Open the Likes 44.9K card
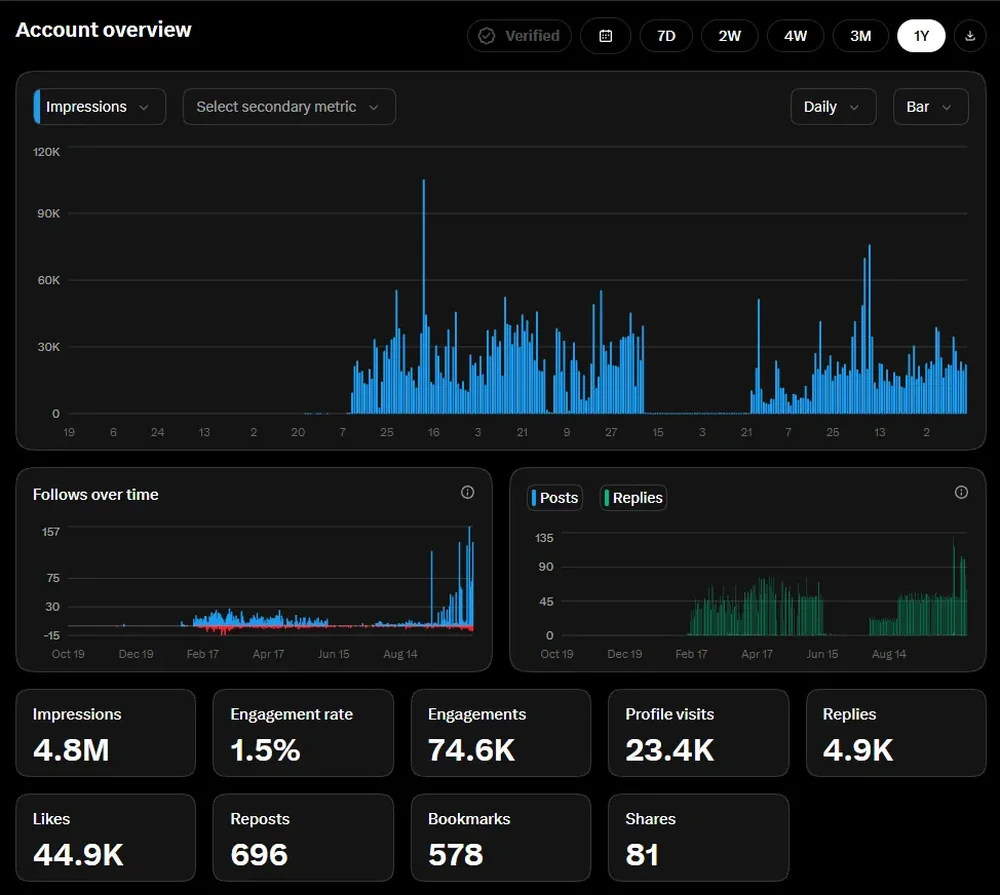The height and width of the screenshot is (895, 1000). click(106, 838)
